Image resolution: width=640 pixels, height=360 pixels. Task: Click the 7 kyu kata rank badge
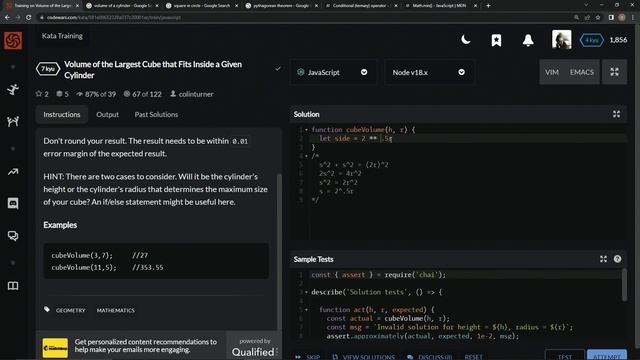pos(48,69)
